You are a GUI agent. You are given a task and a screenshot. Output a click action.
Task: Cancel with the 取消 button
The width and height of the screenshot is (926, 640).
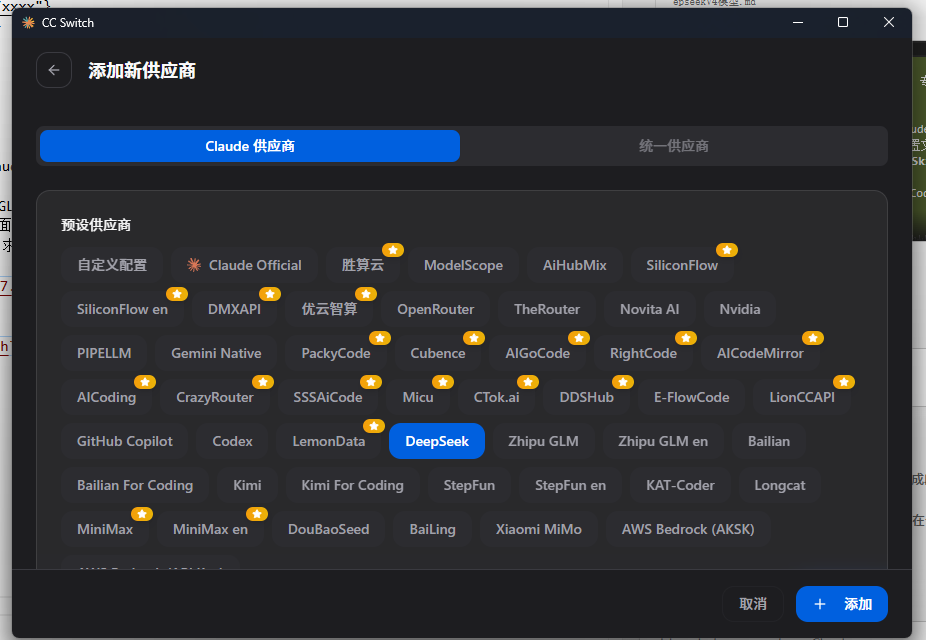[x=753, y=604]
